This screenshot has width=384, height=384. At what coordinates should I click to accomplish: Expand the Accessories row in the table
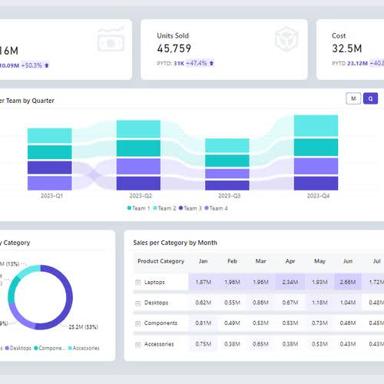click(138, 344)
